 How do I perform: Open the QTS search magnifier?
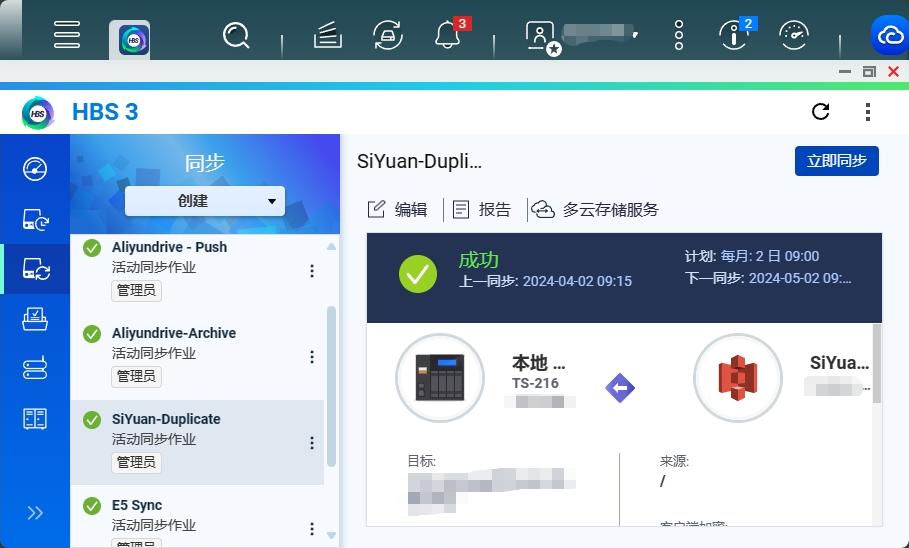coord(236,35)
